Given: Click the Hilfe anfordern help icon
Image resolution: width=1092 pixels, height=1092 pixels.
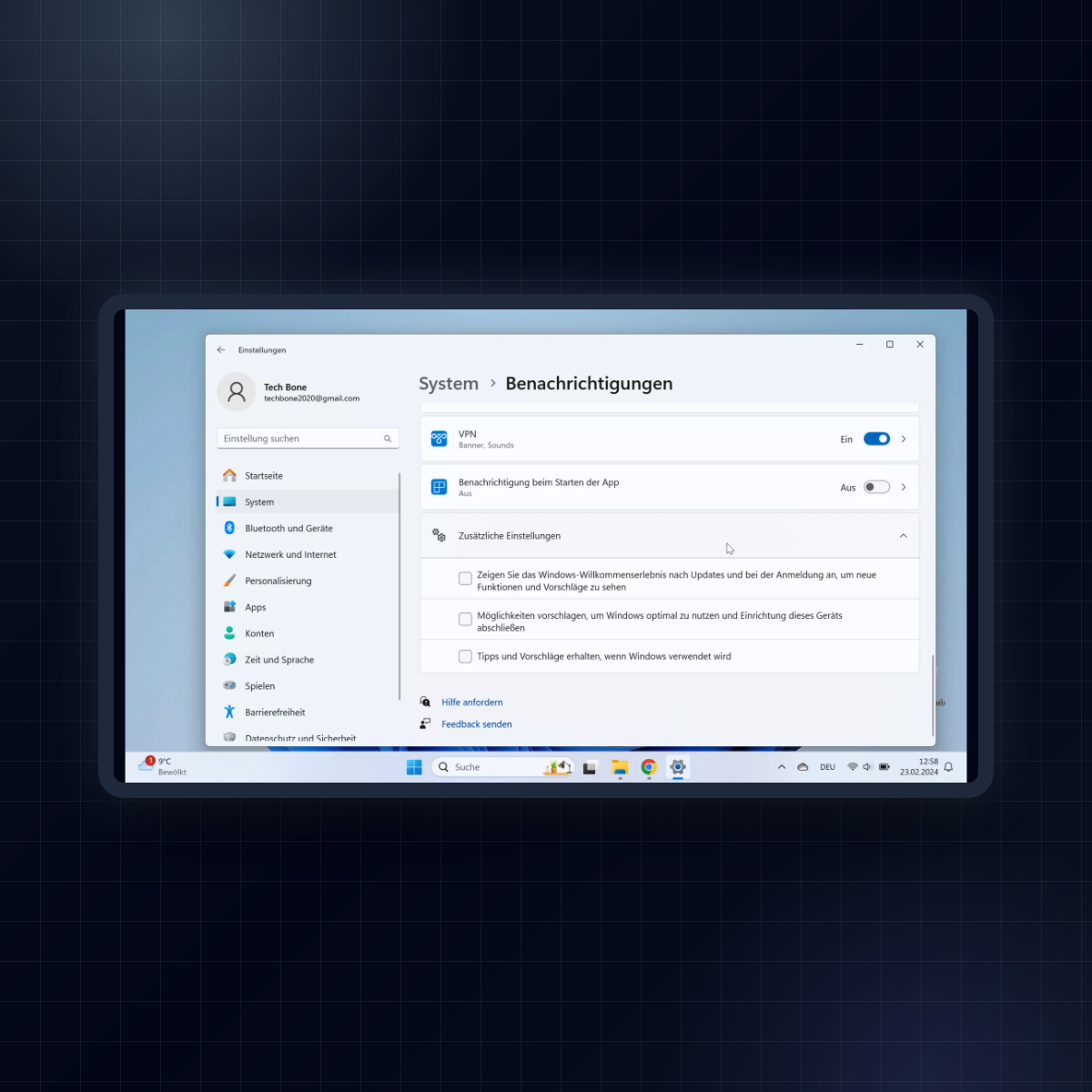Looking at the screenshot, I should point(425,703).
